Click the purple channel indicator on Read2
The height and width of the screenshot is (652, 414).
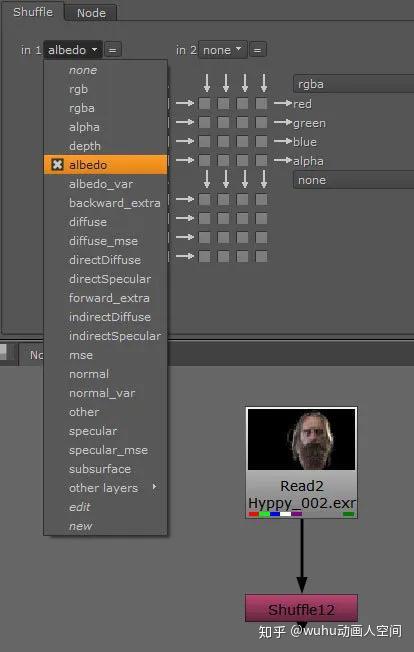click(x=296, y=514)
